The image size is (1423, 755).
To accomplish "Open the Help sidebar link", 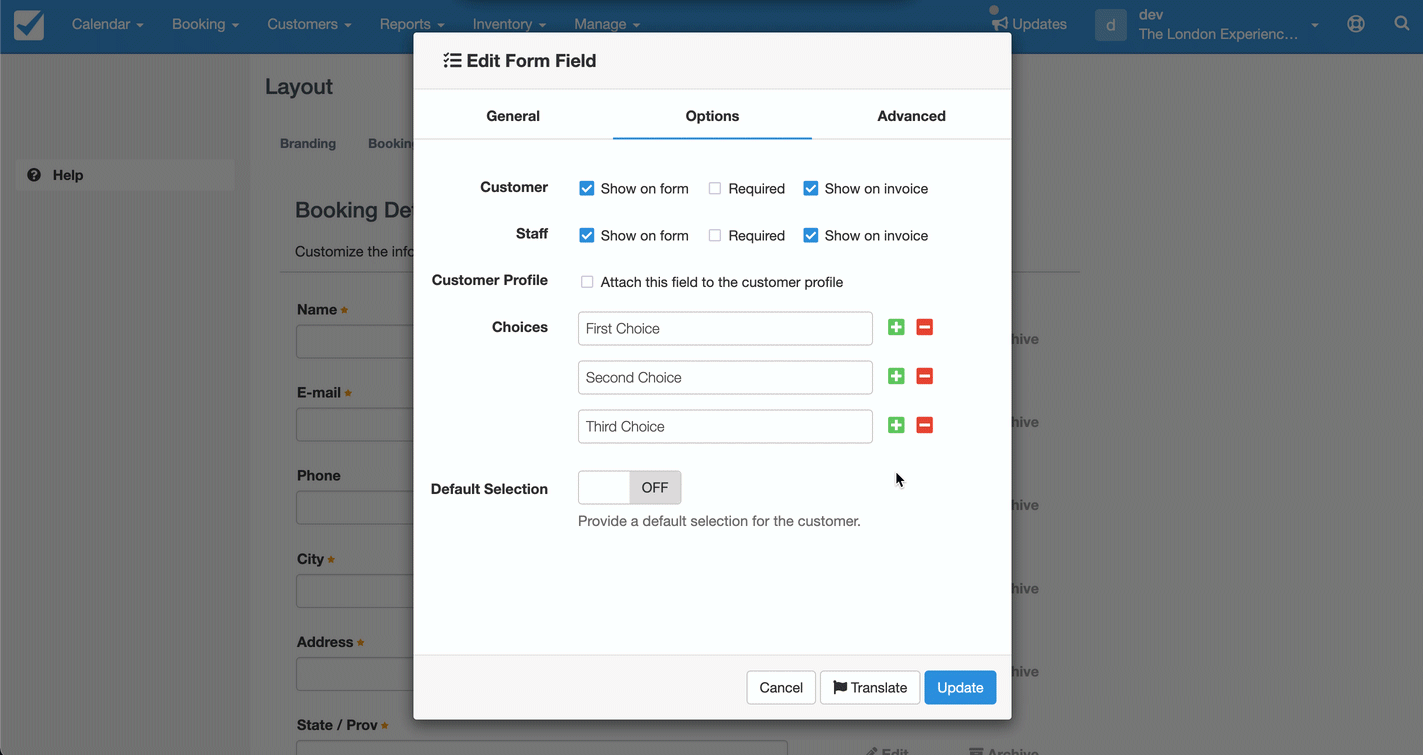I will [x=126, y=175].
